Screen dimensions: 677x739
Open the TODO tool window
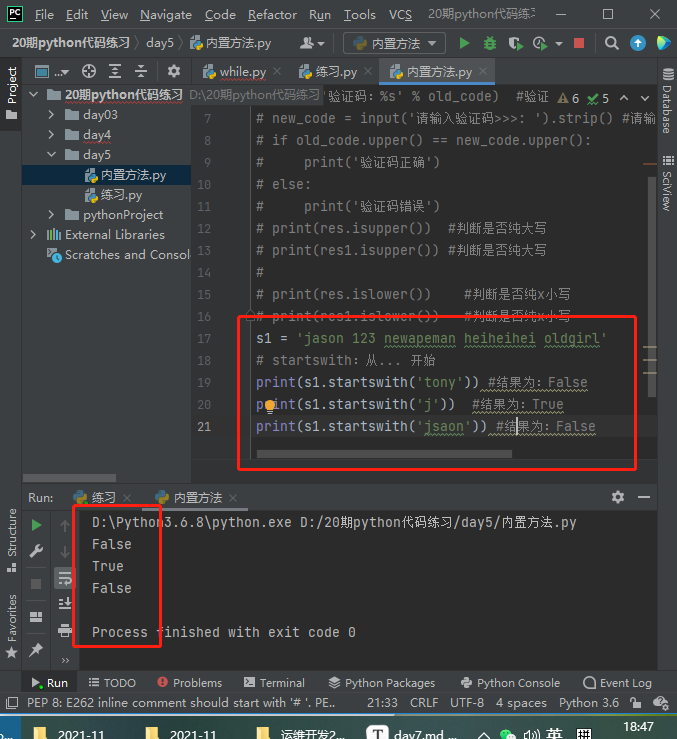coord(112,683)
